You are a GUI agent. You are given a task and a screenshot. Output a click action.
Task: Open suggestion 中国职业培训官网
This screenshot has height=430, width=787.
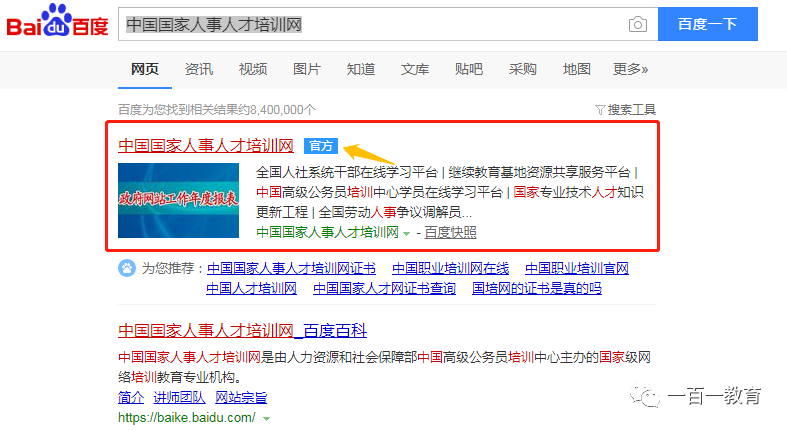coord(577,268)
